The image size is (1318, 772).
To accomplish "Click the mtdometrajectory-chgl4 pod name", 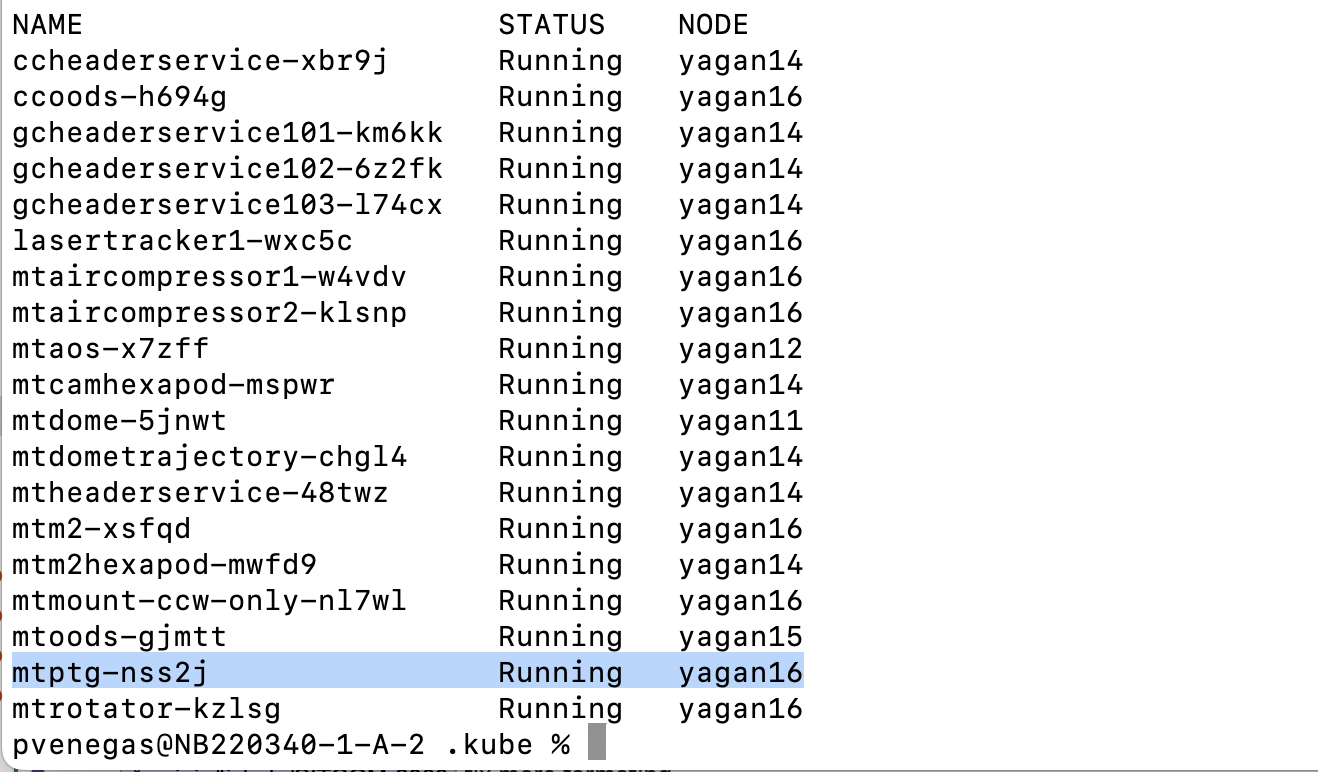I will [x=209, y=456].
